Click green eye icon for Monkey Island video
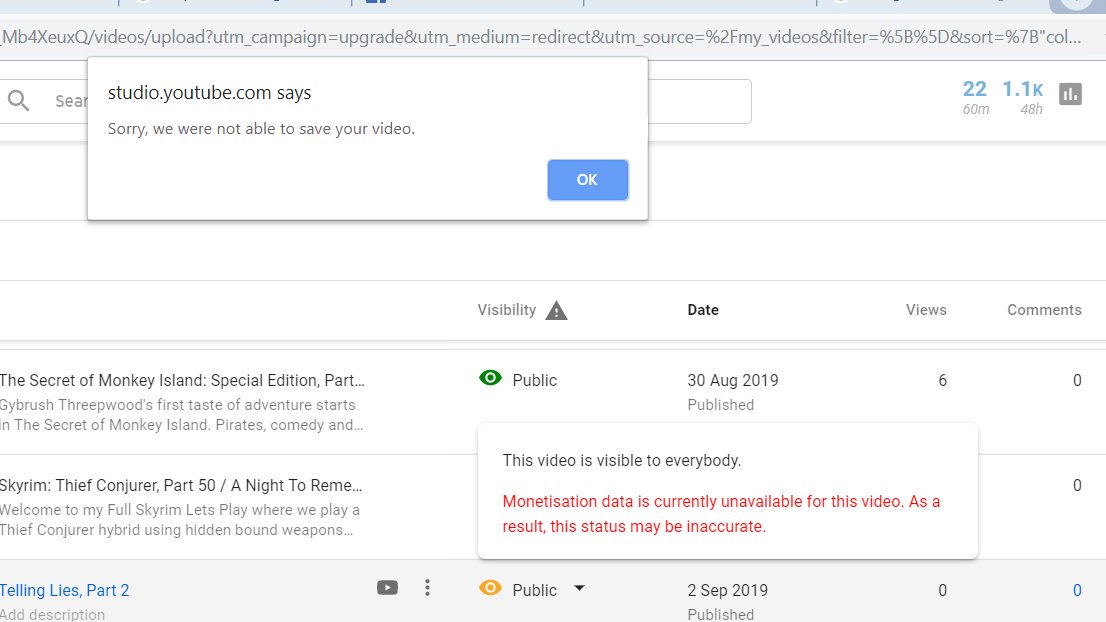The width and height of the screenshot is (1106, 622). click(490, 378)
